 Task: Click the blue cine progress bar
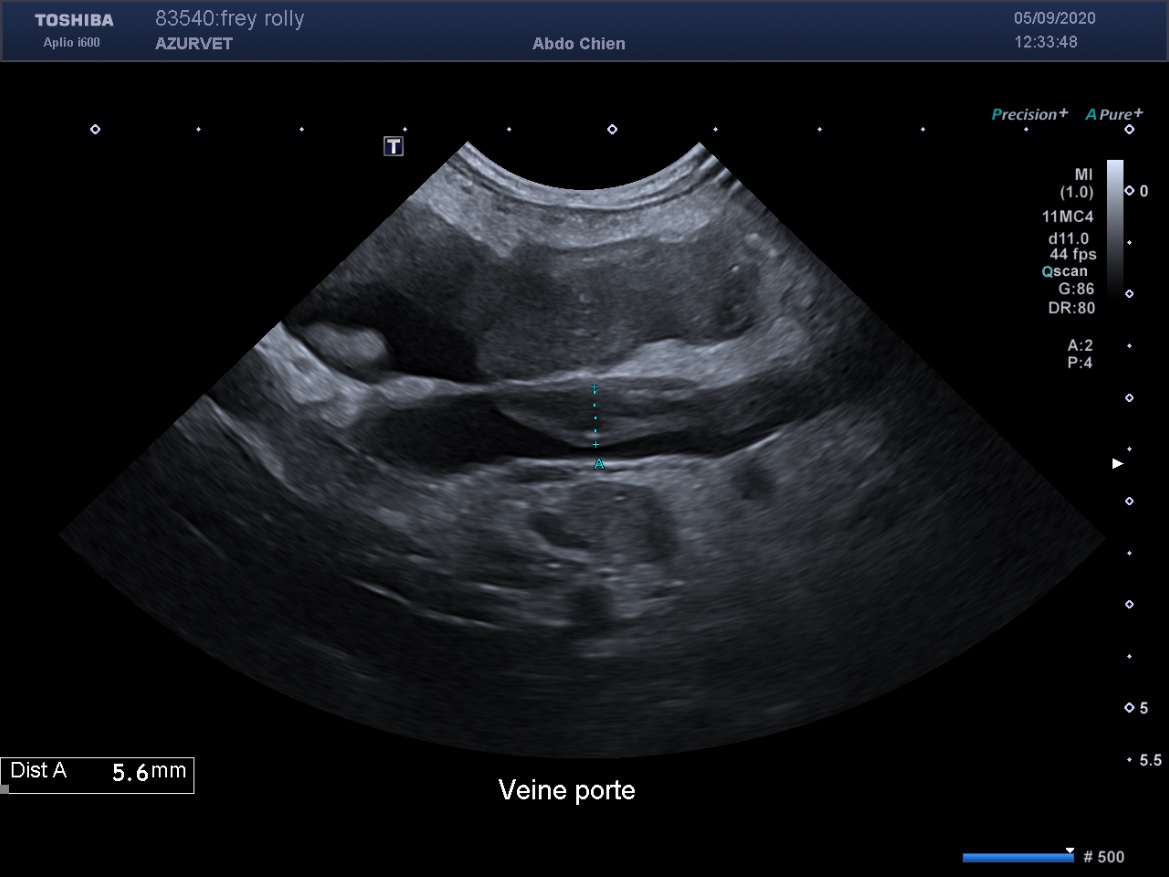pyautogui.click(x=1016, y=857)
